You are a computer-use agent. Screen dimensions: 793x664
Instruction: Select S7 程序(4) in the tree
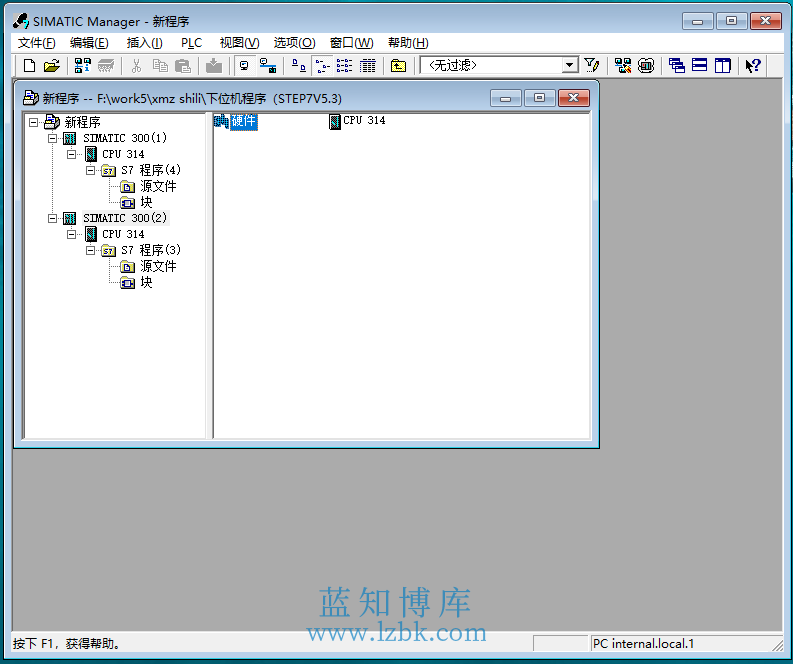coord(151,170)
